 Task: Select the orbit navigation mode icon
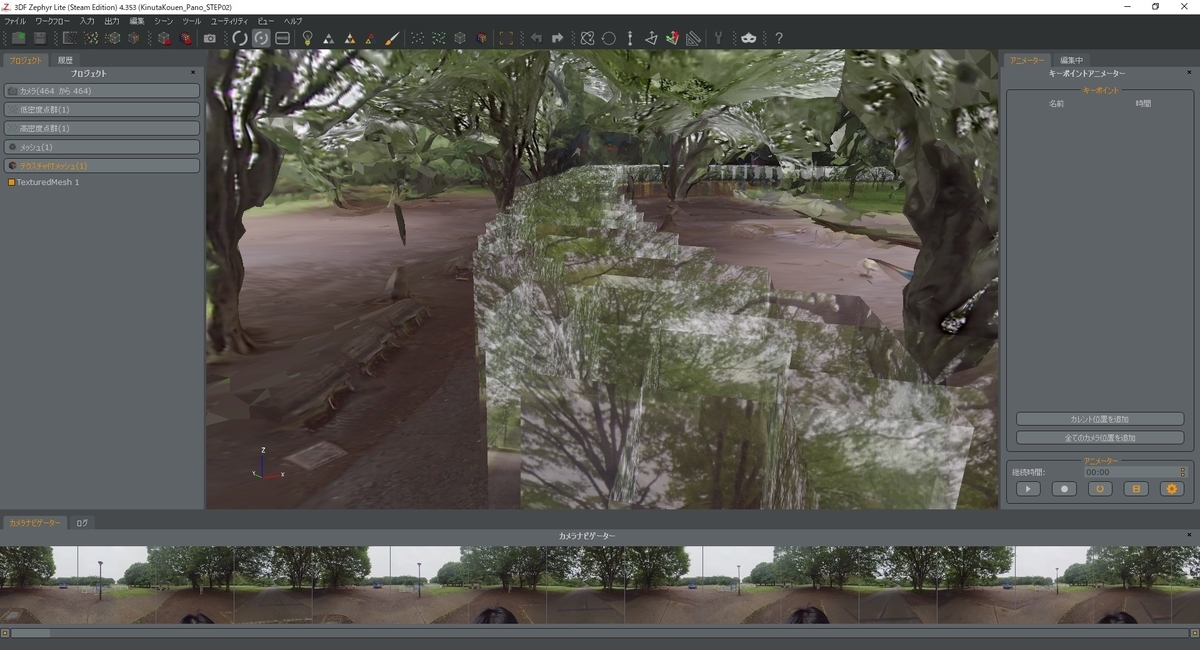239,38
